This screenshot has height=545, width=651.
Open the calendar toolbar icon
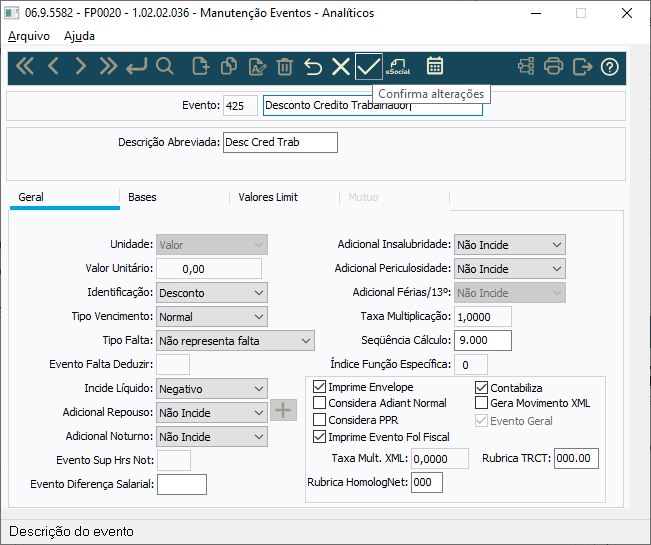pyautogui.click(x=435, y=67)
